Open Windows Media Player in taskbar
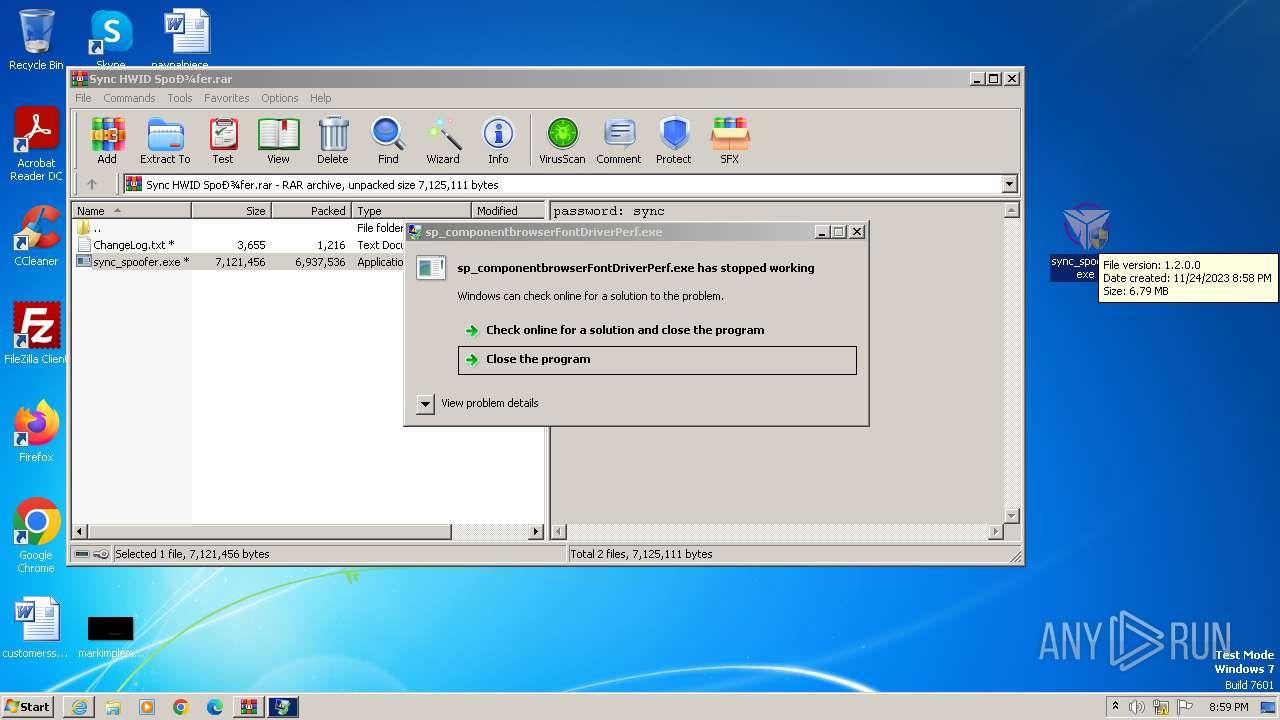The image size is (1280, 720). tap(147, 707)
